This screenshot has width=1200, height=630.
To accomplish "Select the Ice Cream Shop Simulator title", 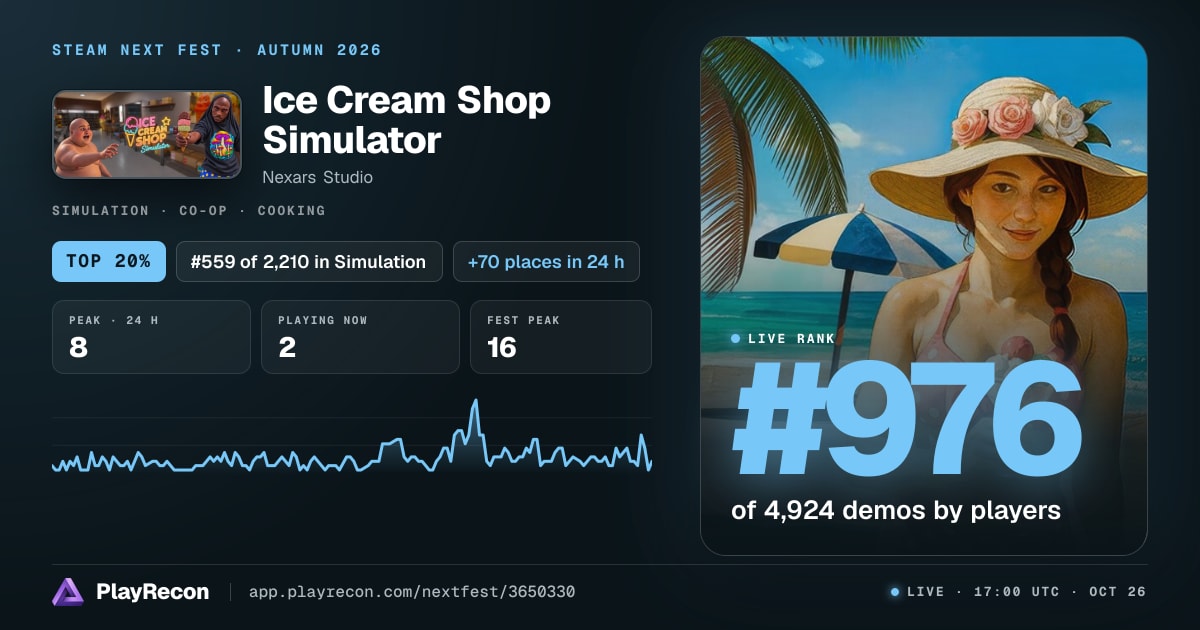I will click(406, 120).
